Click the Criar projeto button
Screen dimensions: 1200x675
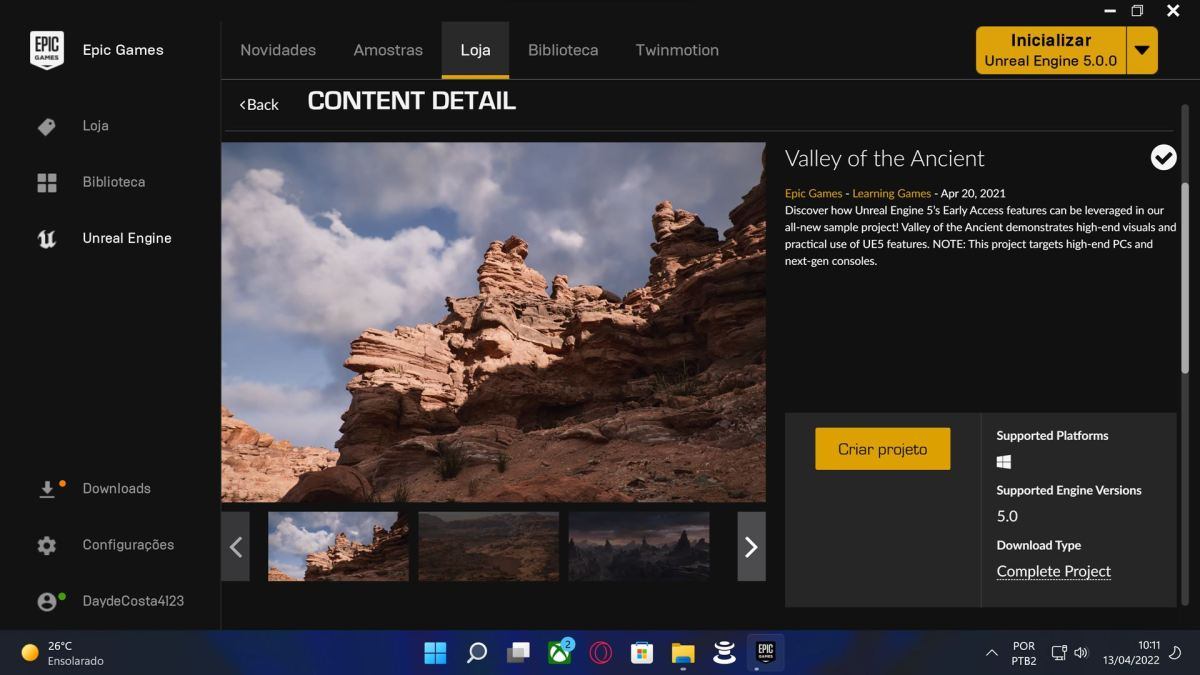(x=882, y=449)
